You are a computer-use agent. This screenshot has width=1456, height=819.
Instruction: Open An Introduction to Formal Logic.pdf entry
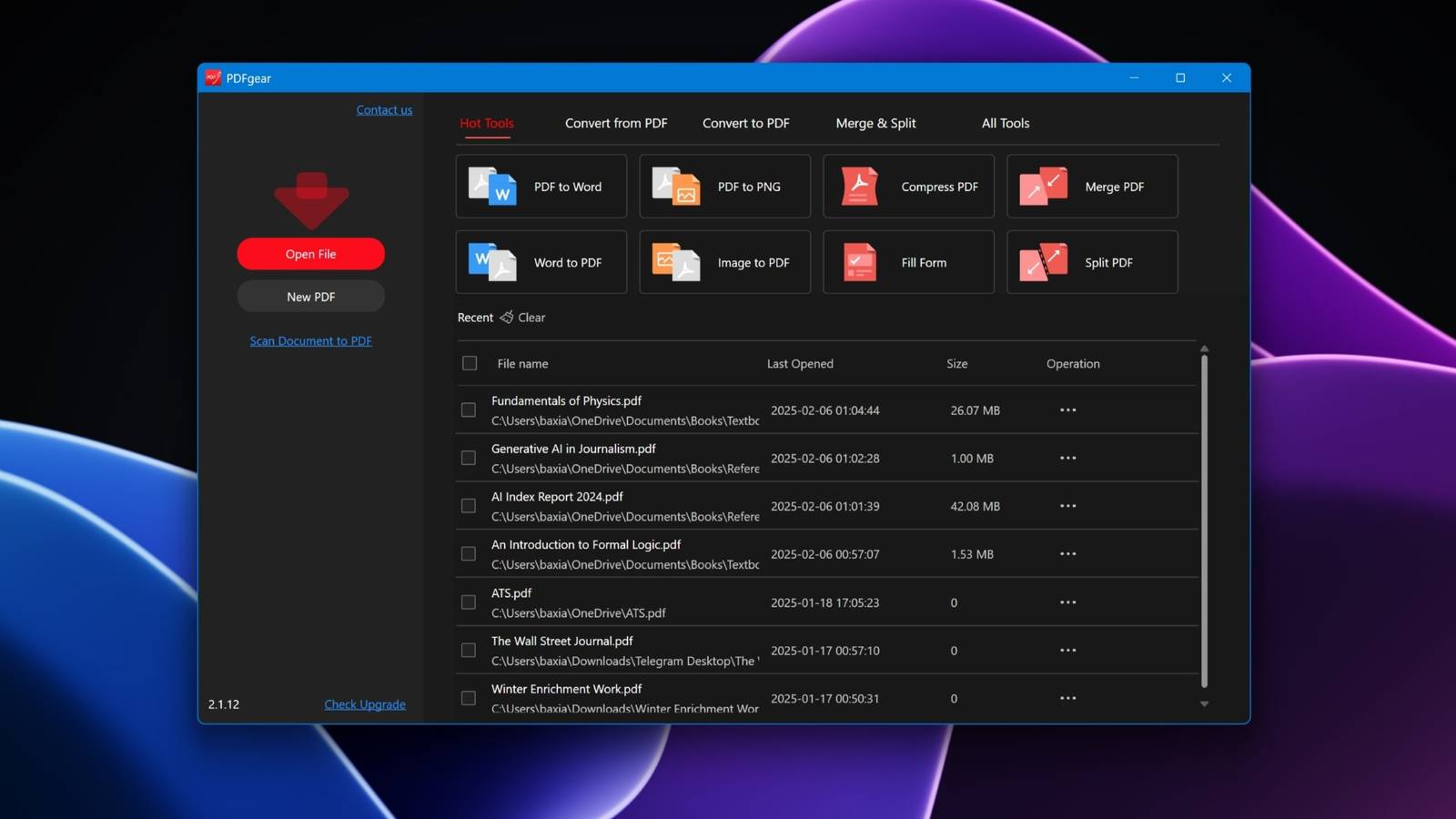click(586, 544)
